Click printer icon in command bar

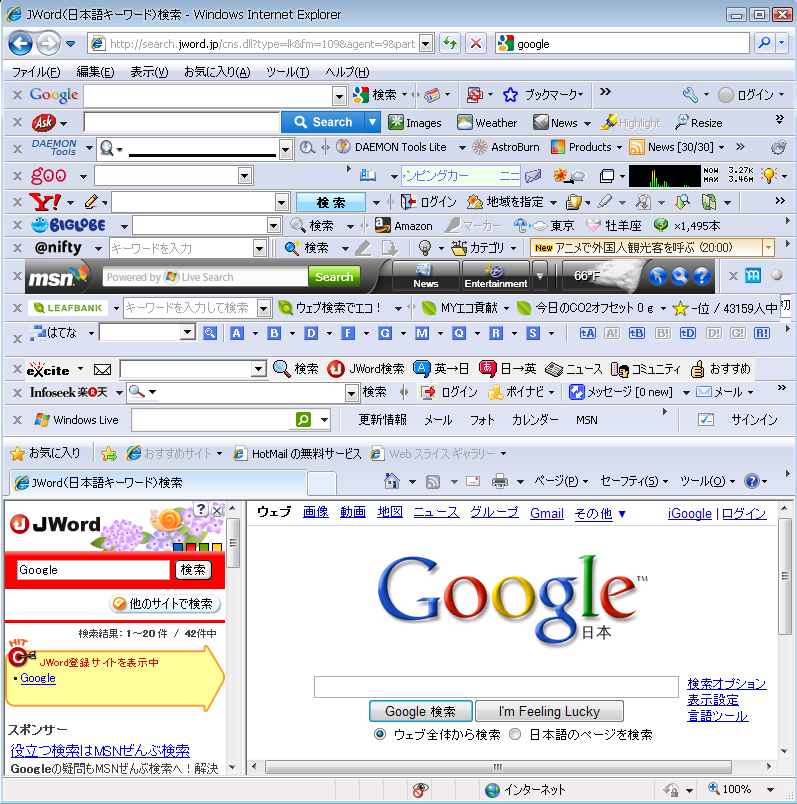click(500, 481)
